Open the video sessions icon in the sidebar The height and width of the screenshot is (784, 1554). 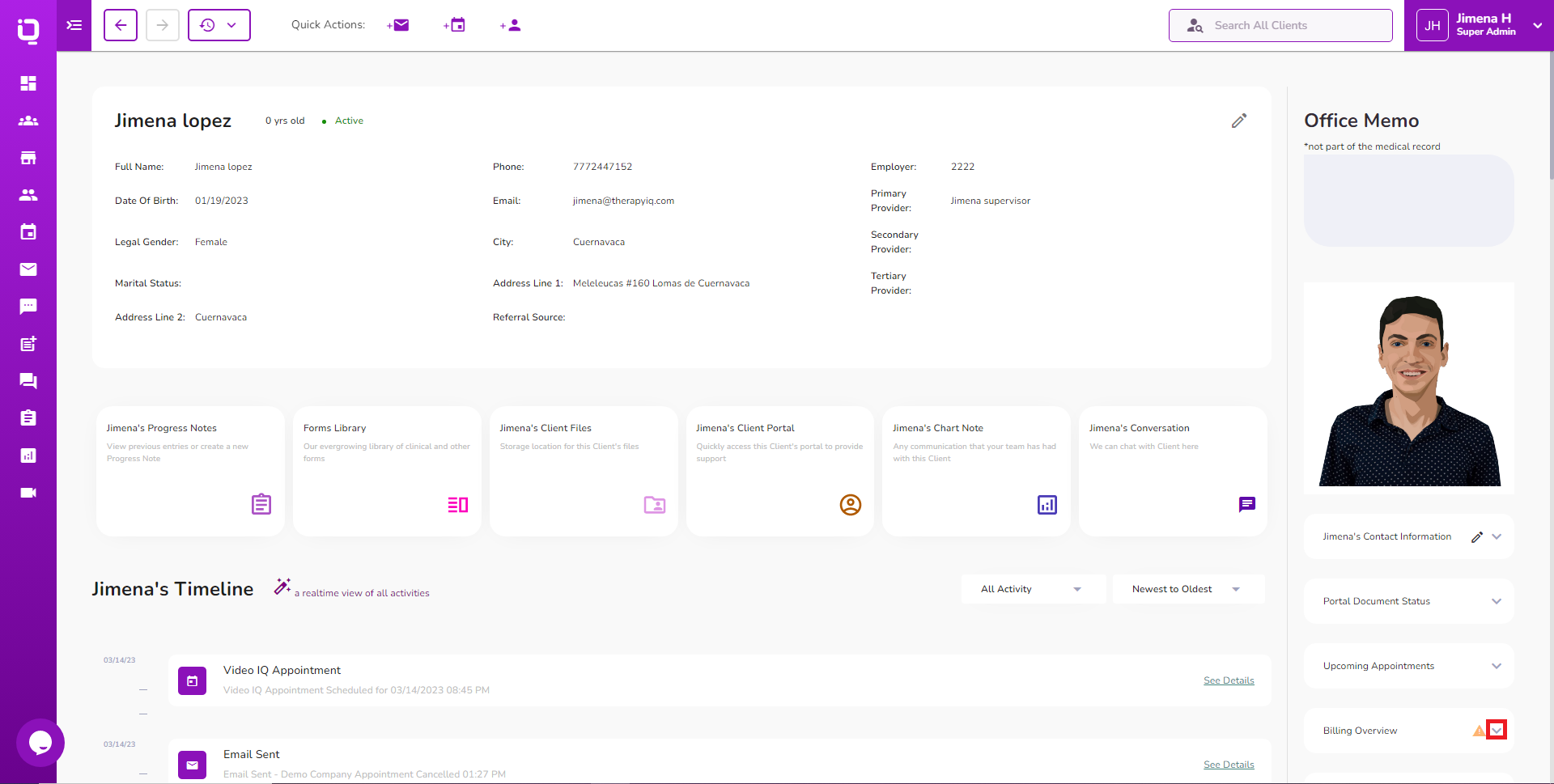click(28, 493)
